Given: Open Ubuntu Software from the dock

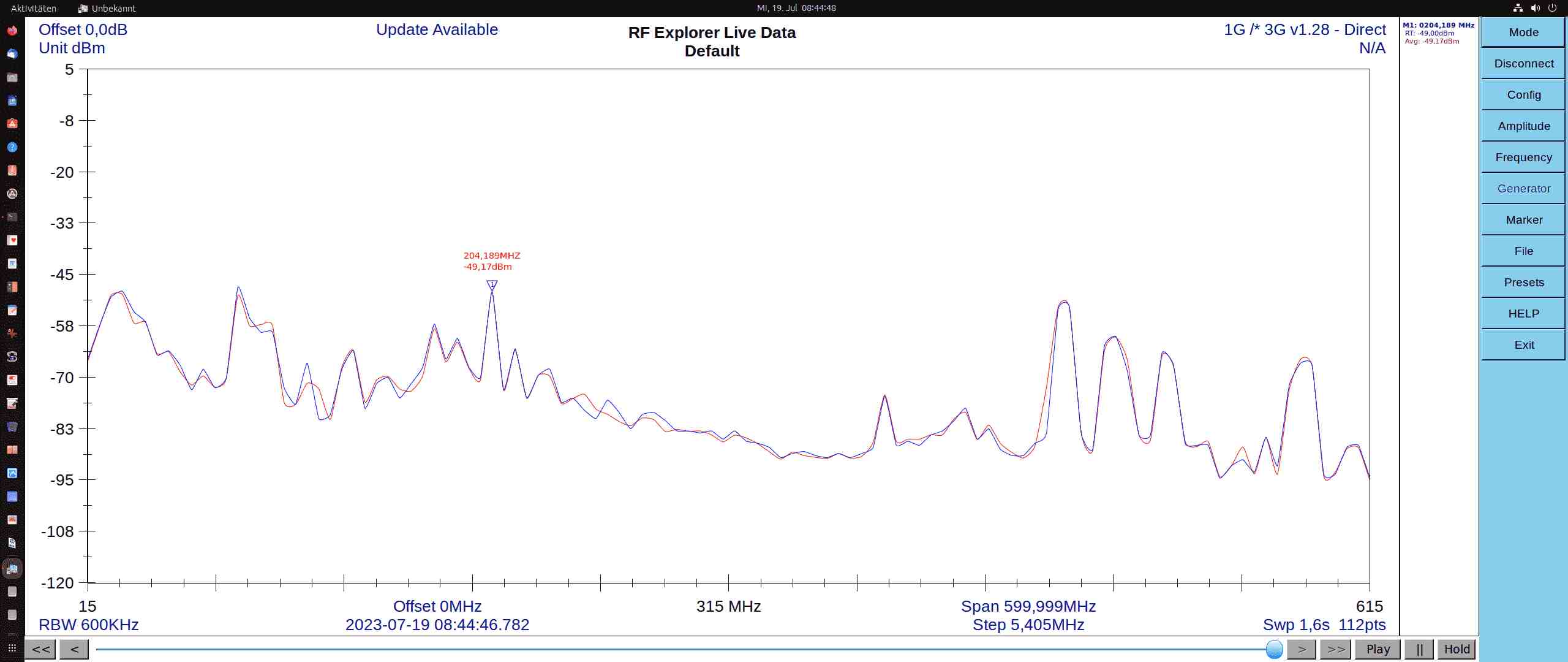Looking at the screenshot, I should tap(12, 124).
